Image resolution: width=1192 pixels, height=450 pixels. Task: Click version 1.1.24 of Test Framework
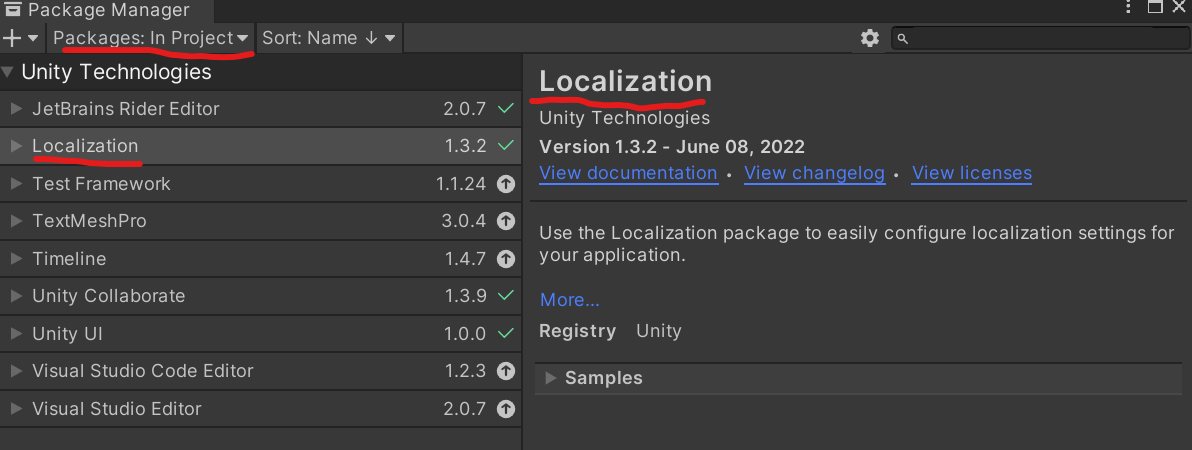pos(461,183)
